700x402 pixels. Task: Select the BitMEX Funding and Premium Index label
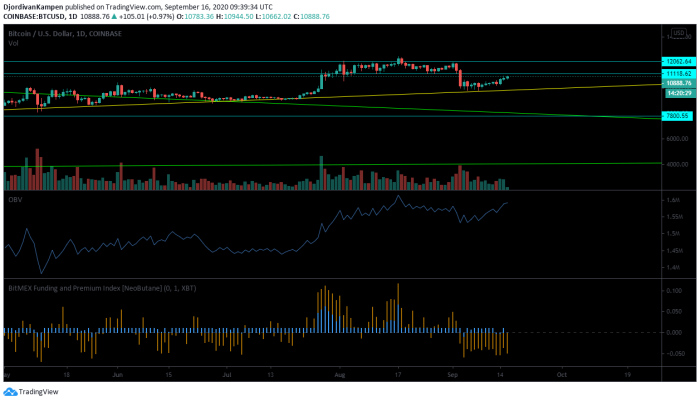[x=102, y=288]
